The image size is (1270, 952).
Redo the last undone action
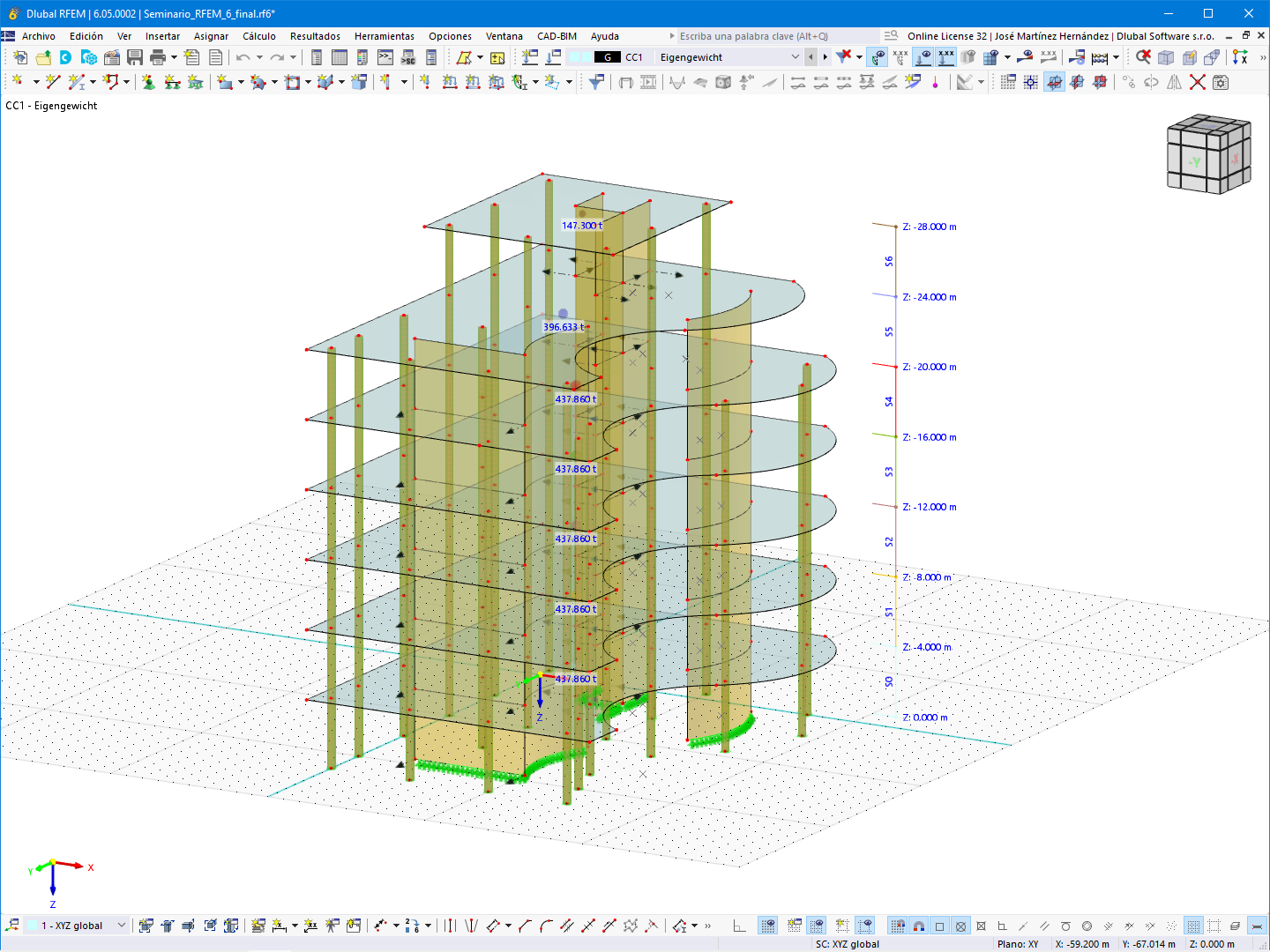277,57
